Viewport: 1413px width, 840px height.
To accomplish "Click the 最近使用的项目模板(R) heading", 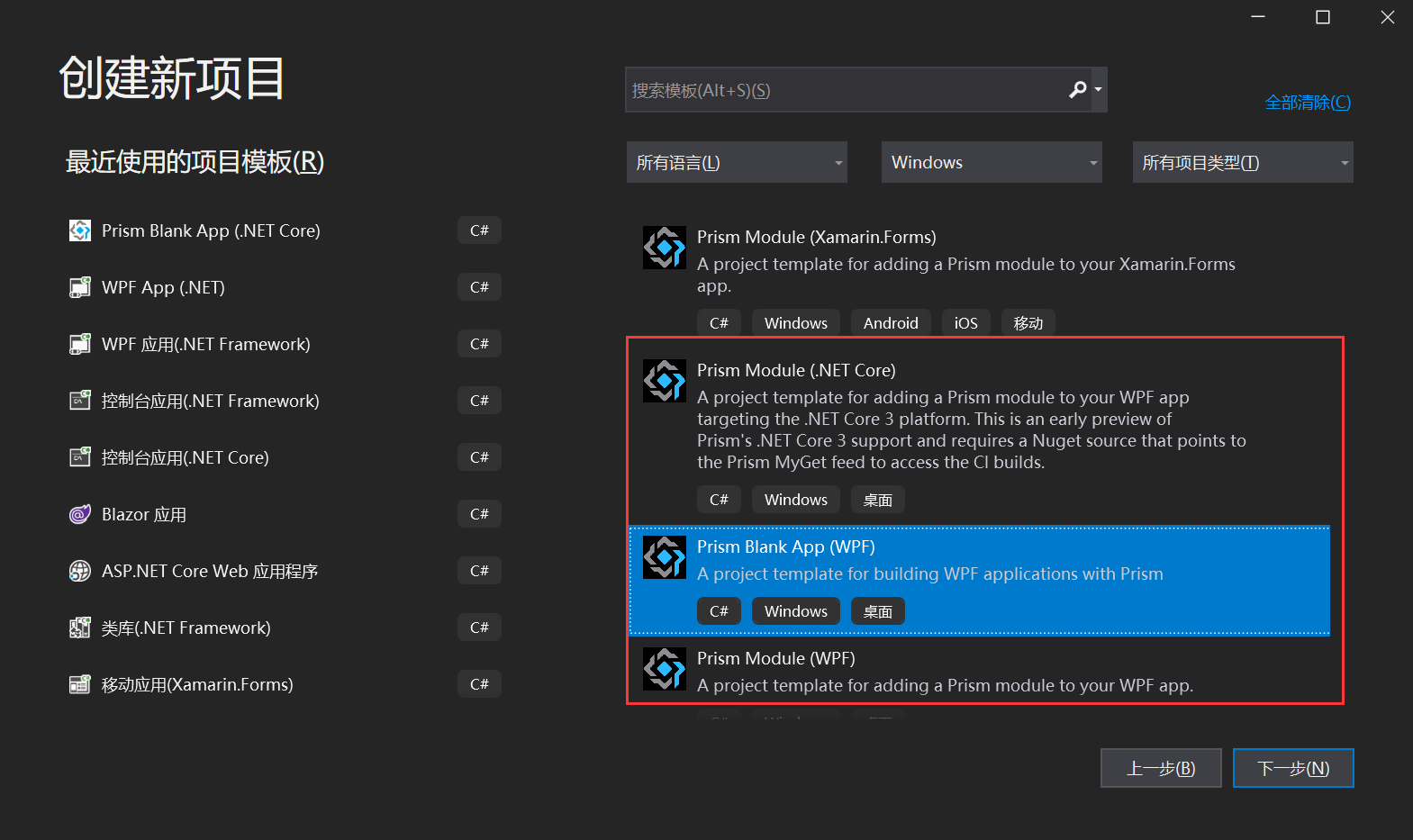I will click(195, 162).
